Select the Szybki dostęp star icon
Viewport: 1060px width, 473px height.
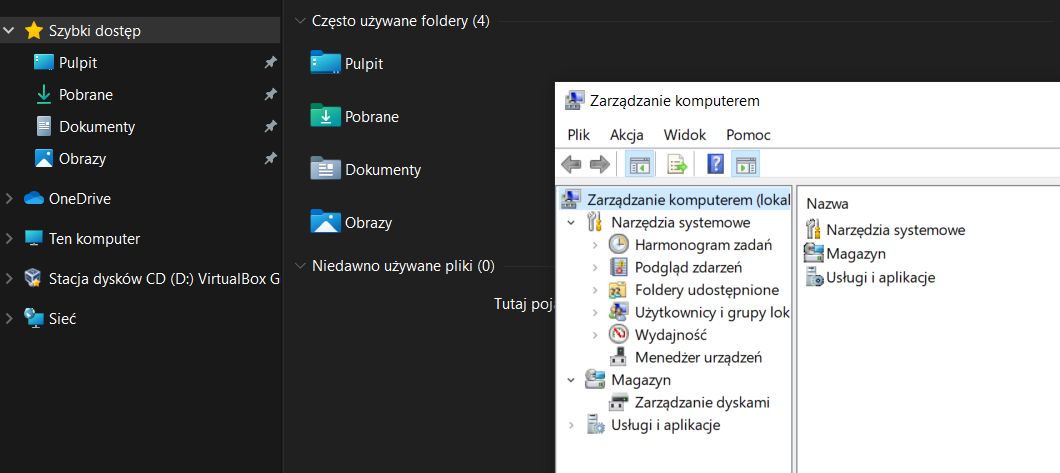pyautogui.click(x=33, y=30)
